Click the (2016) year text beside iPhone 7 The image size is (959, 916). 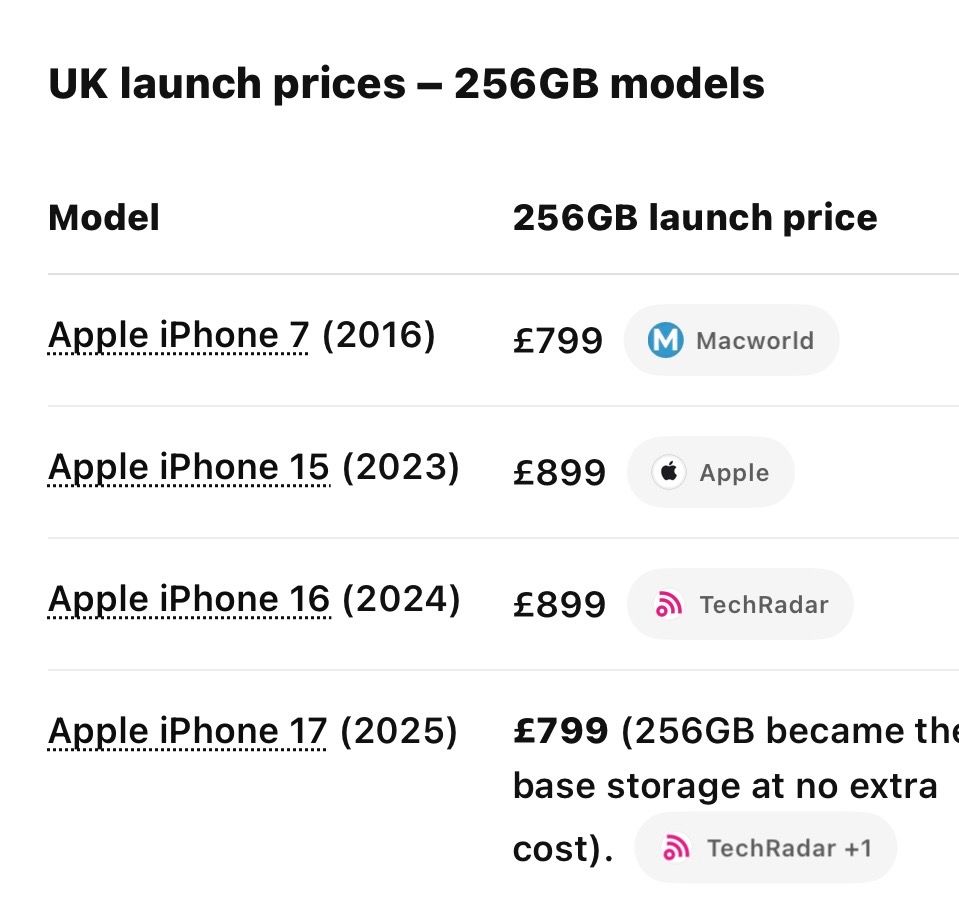379,335
